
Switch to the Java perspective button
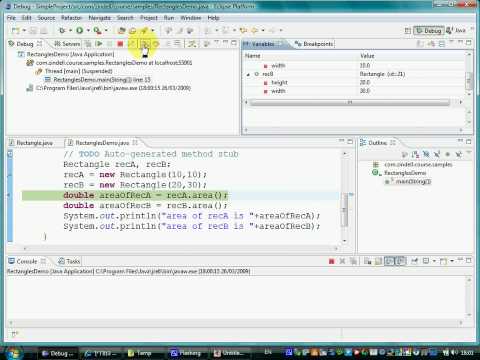point(456,31)
